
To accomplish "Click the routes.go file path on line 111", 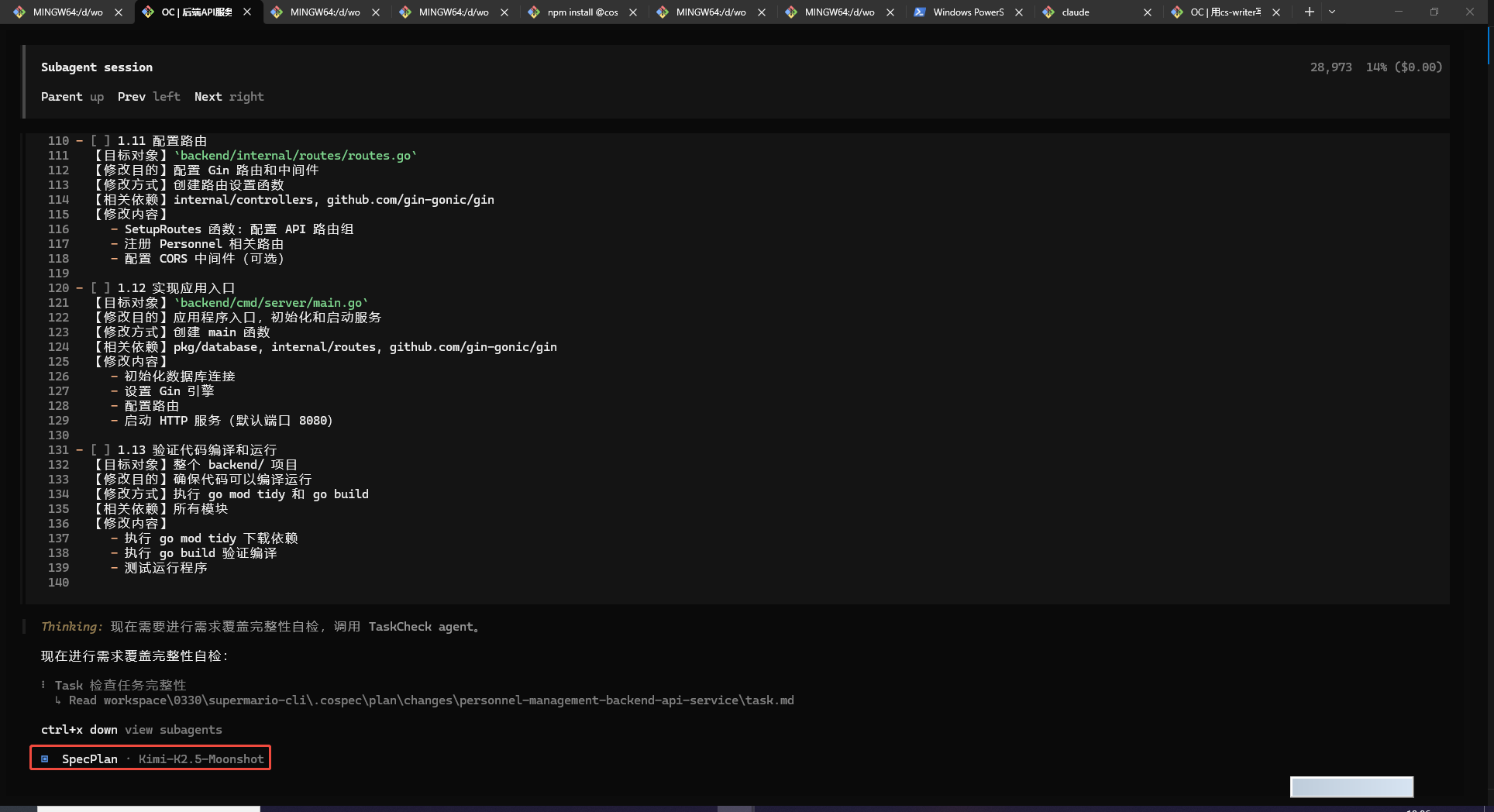I will pos(295,156).
